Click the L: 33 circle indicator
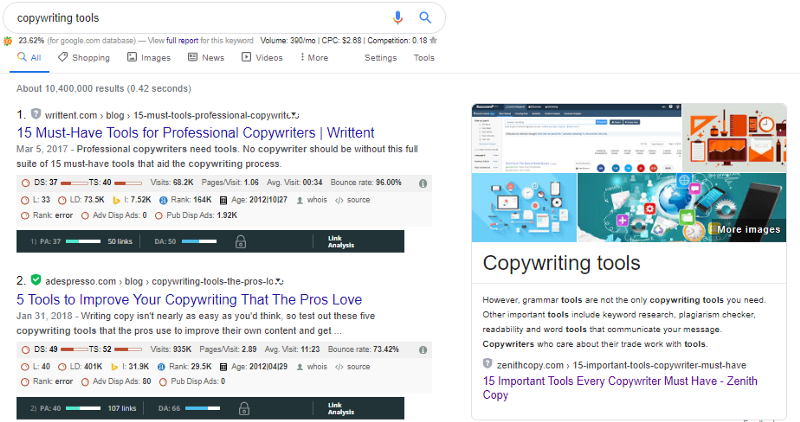The image size is (800, 422). 25,201
